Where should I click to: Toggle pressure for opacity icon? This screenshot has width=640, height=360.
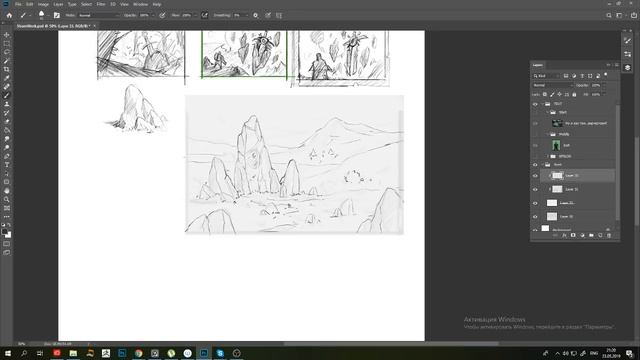point(162,16)
